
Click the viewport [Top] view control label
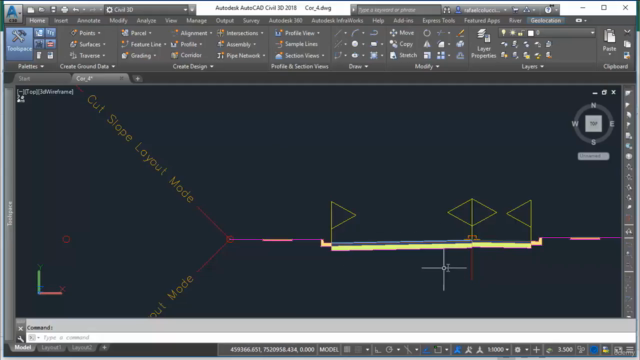click(x=31, y=92)
